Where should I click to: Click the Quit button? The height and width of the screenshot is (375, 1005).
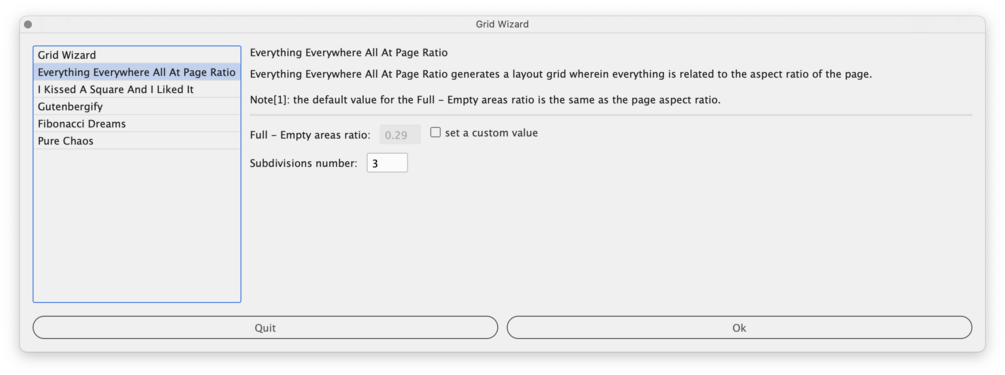point(265,328)
